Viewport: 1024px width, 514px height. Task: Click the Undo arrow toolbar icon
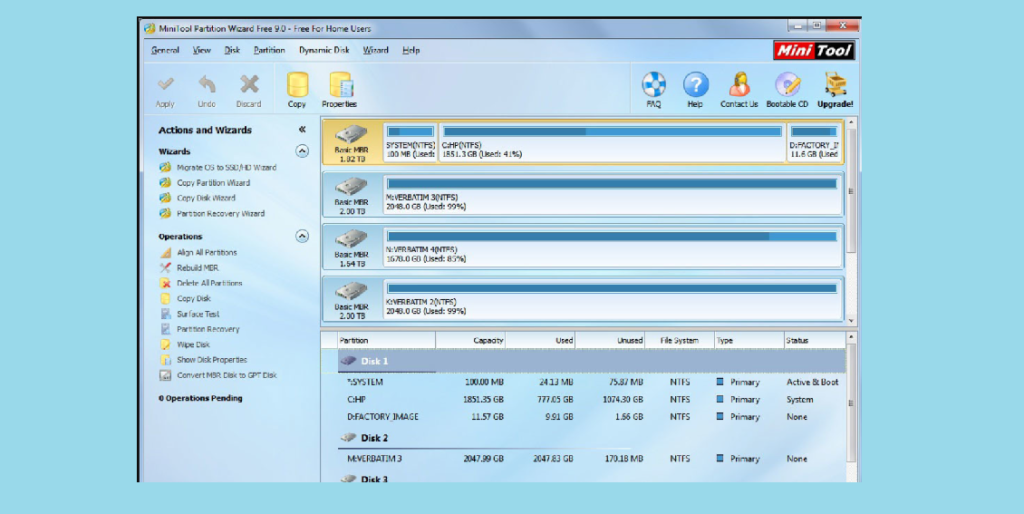206,84
